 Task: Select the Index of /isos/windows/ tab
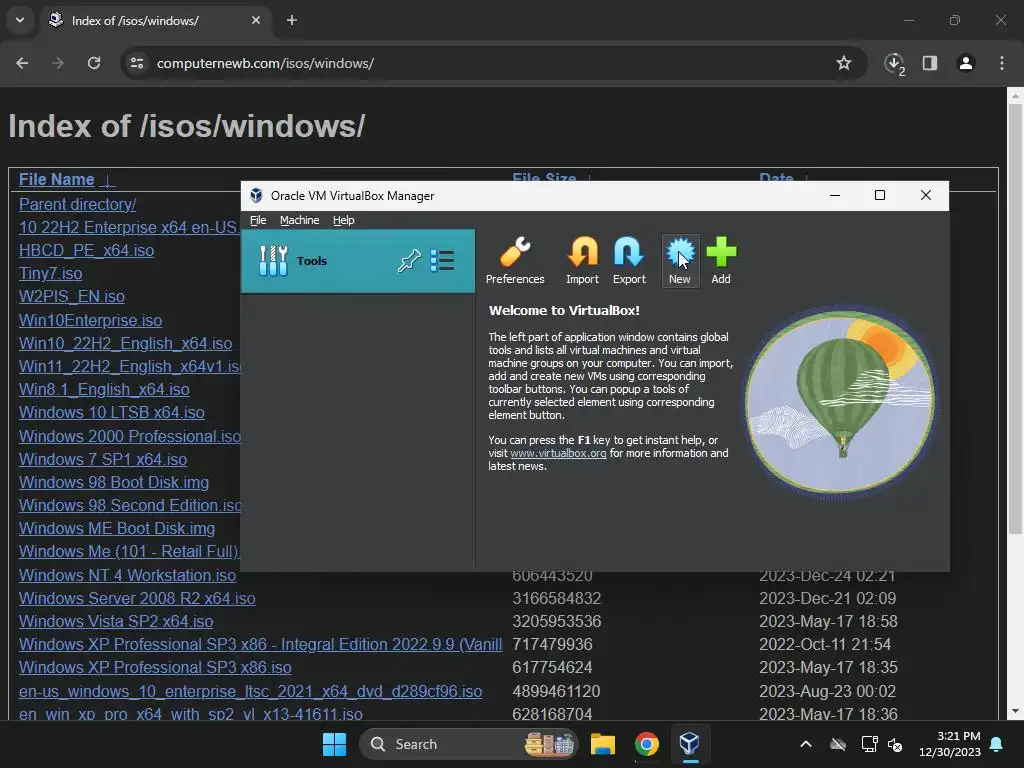pyautogui.click(x=154, y=20)
